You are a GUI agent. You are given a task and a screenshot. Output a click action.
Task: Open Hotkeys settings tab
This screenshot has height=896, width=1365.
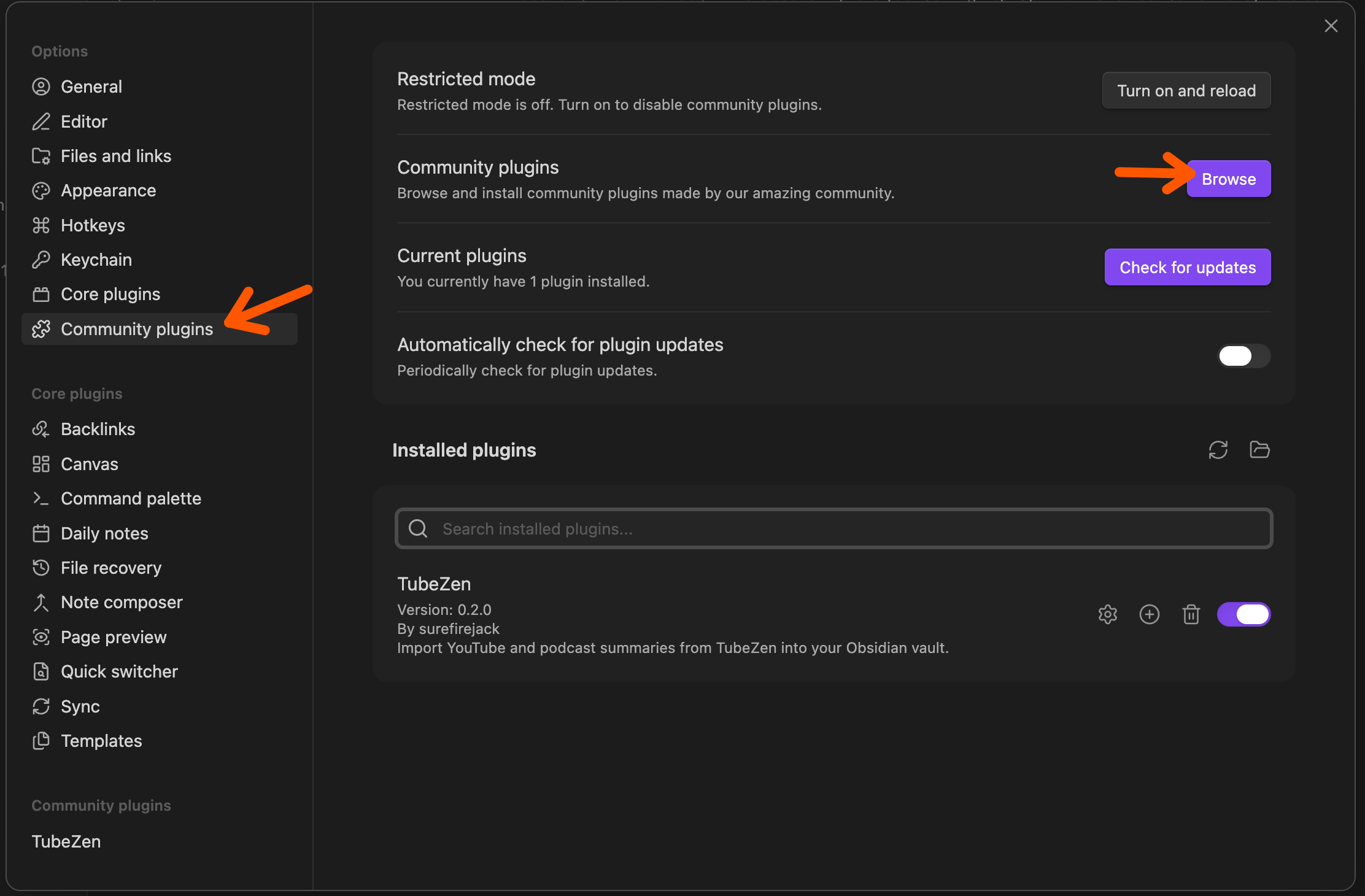pyautogui.click(x=160, y=225)
